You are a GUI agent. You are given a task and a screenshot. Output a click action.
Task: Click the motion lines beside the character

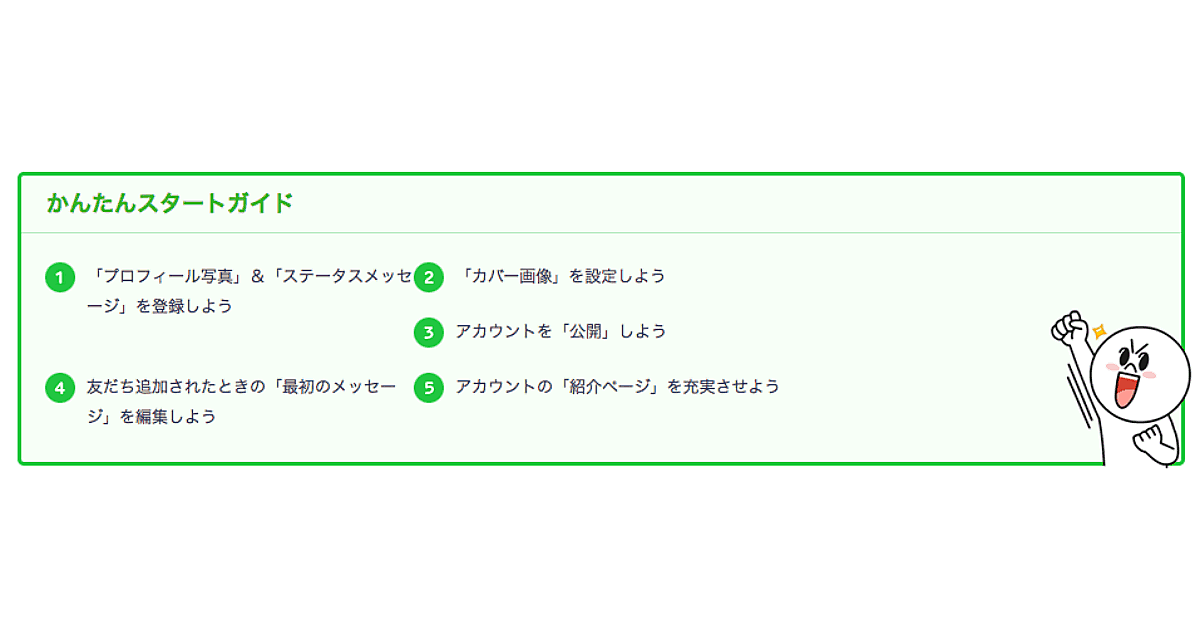[x=1078, y=392]
